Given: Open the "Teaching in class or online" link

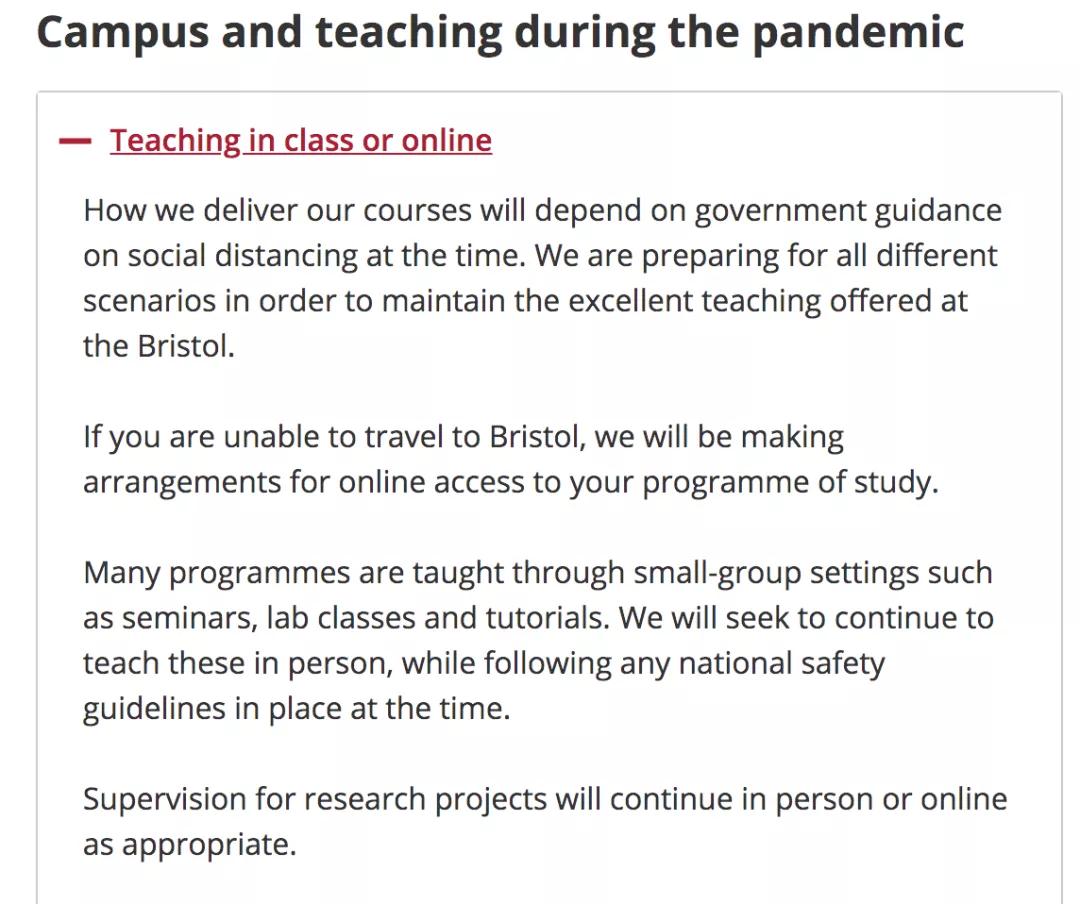Looking at the screenshot, I should click(x=300, y=141).
